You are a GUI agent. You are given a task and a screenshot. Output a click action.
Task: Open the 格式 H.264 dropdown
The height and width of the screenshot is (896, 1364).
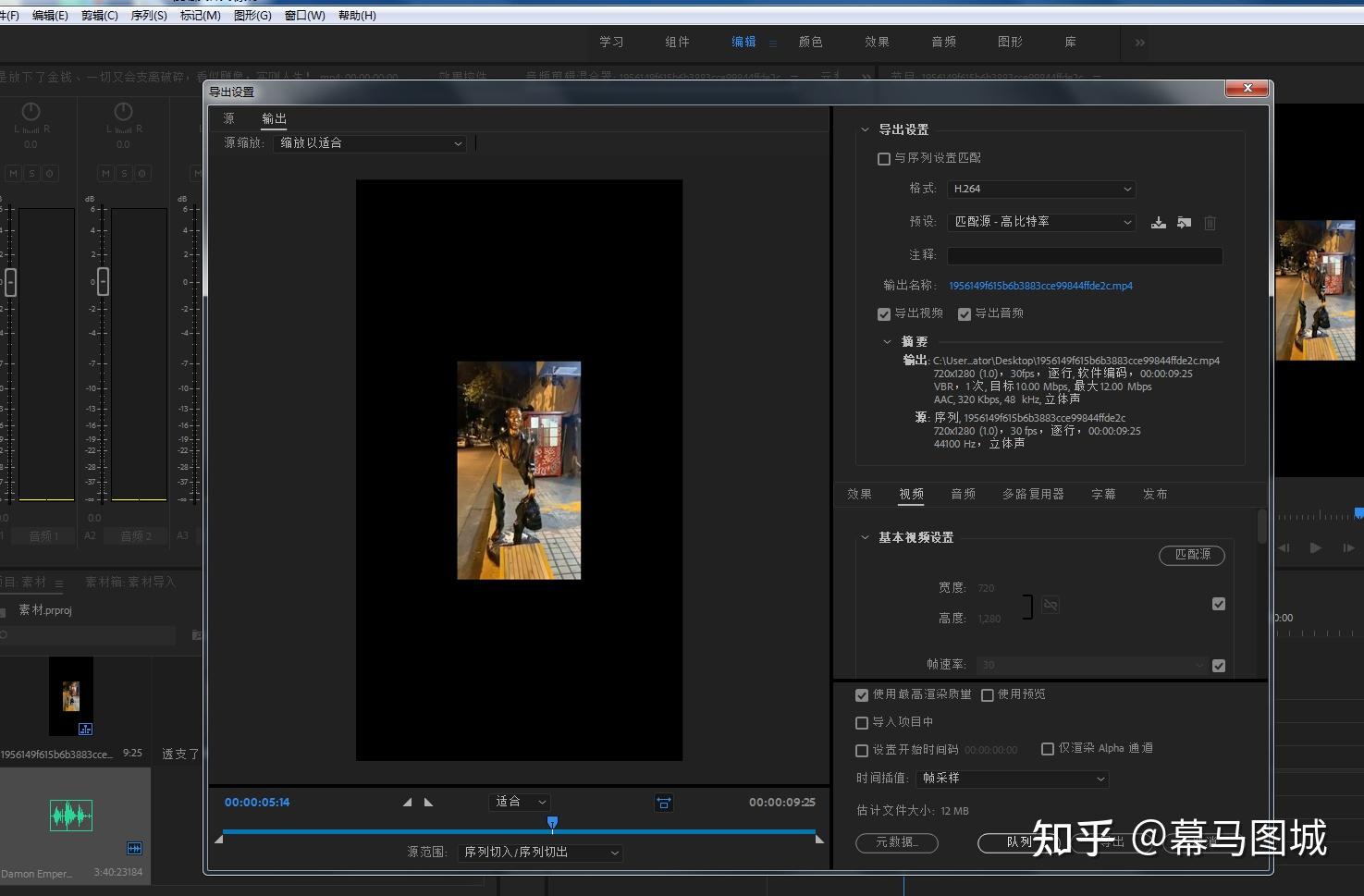coord(1040,189)
